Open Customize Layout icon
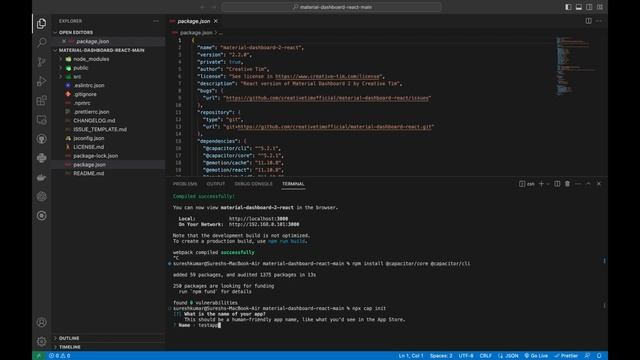 [600, 7]
